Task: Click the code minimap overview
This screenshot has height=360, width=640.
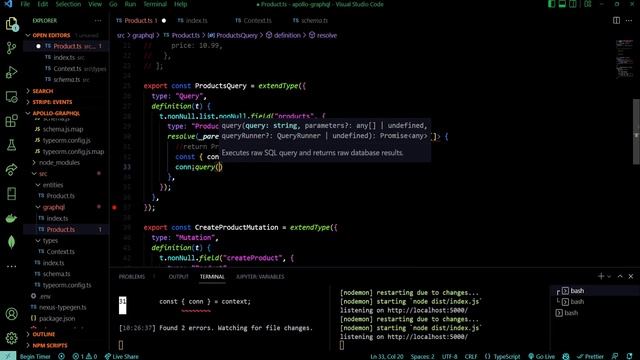Action: [624, 59]
